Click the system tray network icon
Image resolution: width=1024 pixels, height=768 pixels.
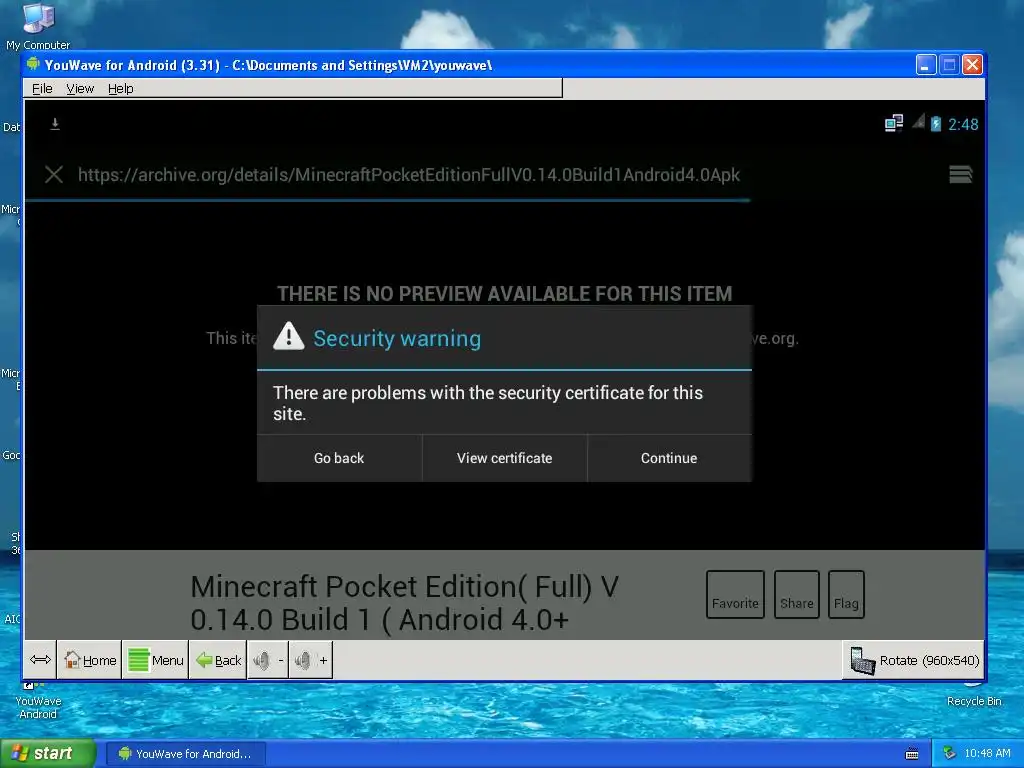coord(950,754)
